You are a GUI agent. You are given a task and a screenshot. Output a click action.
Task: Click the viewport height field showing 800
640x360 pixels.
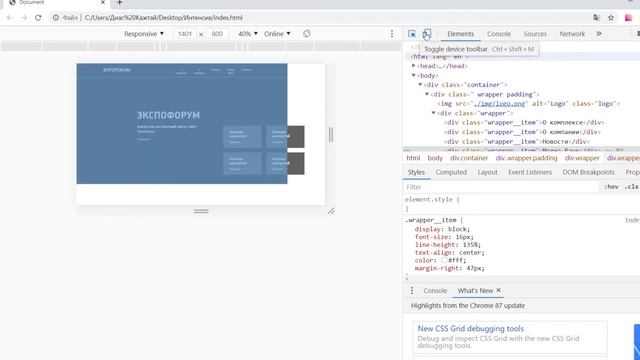[x=217, y=34]
